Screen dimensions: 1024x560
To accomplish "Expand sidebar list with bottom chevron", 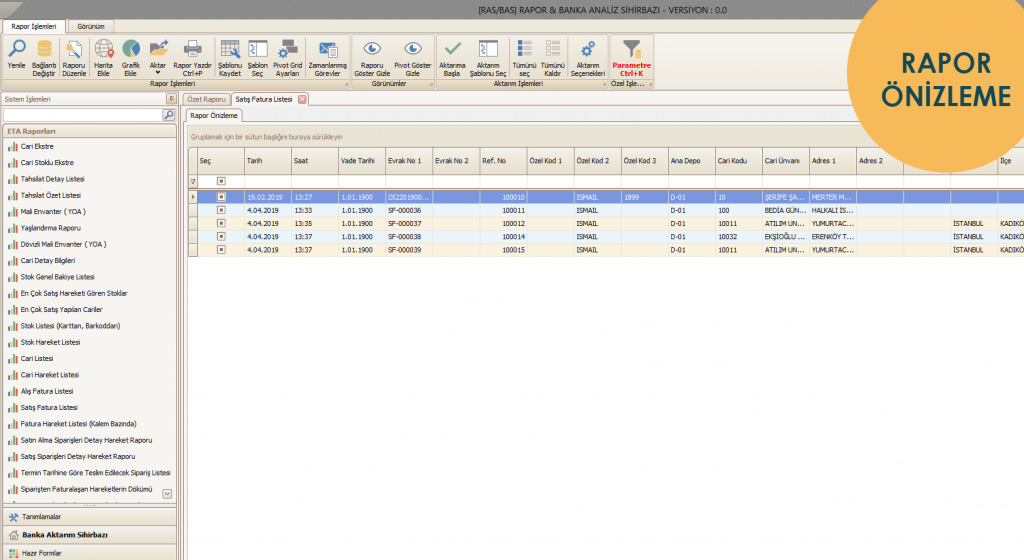I will pos(167,493).
